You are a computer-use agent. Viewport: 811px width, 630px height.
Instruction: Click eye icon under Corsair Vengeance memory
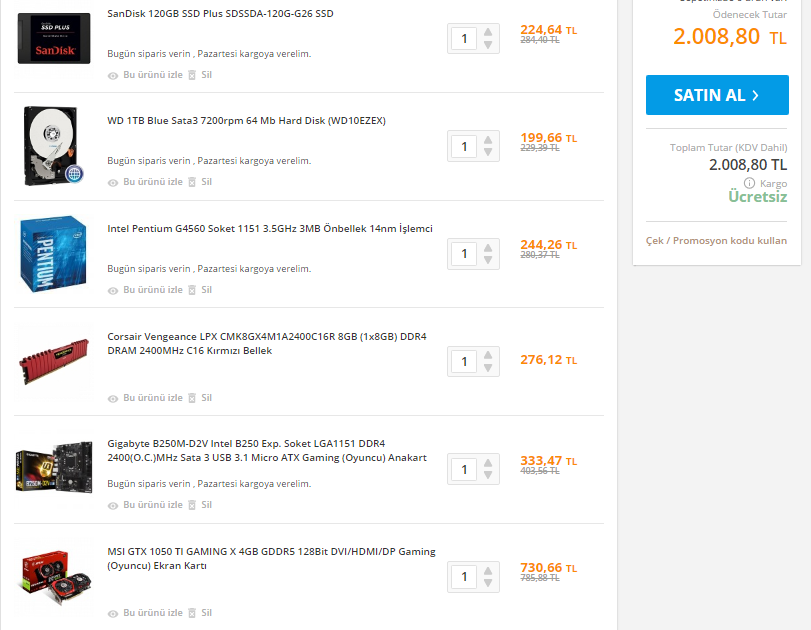point(113,398)
